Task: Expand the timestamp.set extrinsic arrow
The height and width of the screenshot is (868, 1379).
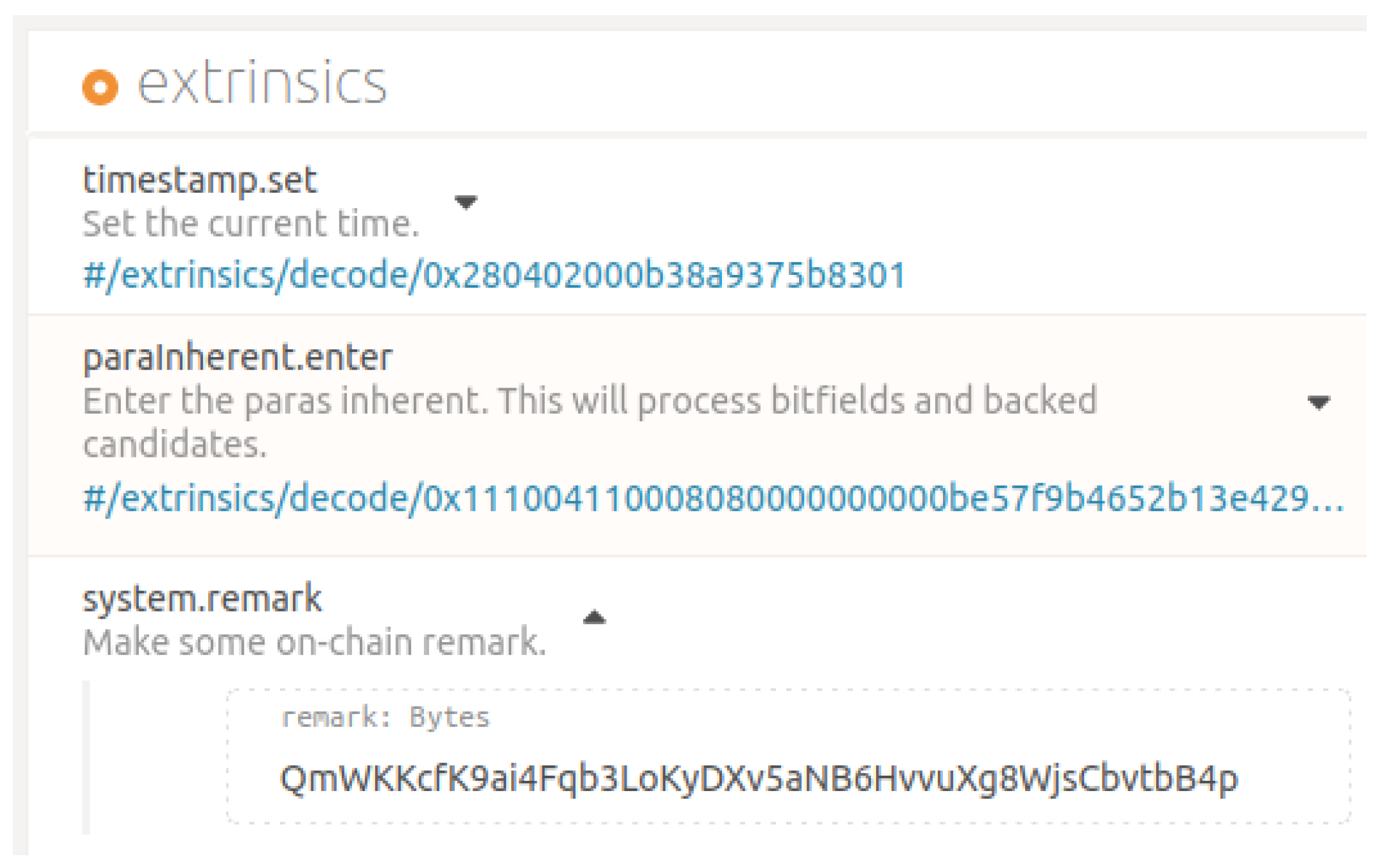Action: [x=466, y=202]
